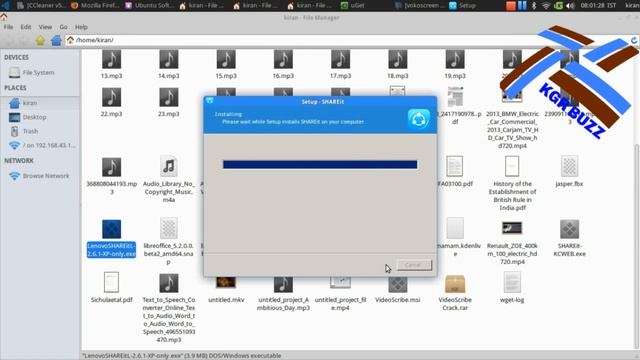Click the bookmark star toolbar icon
The width and height of the screenshot is (640, 360).
click(x=40, y=40)
